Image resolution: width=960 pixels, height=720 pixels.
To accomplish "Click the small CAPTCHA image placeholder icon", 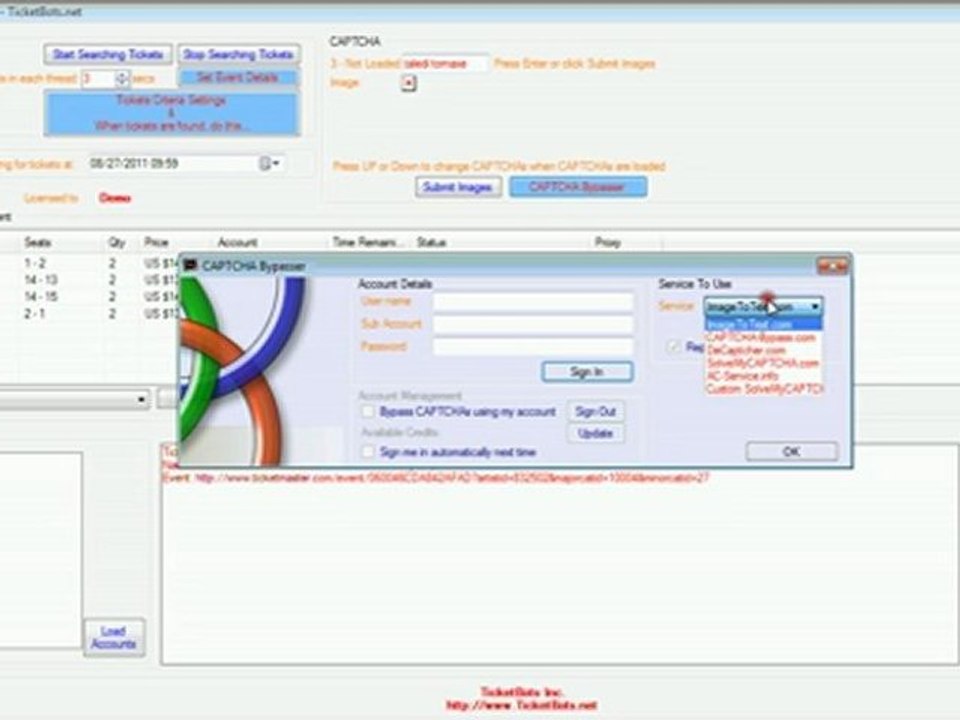I will coord(408,83).
